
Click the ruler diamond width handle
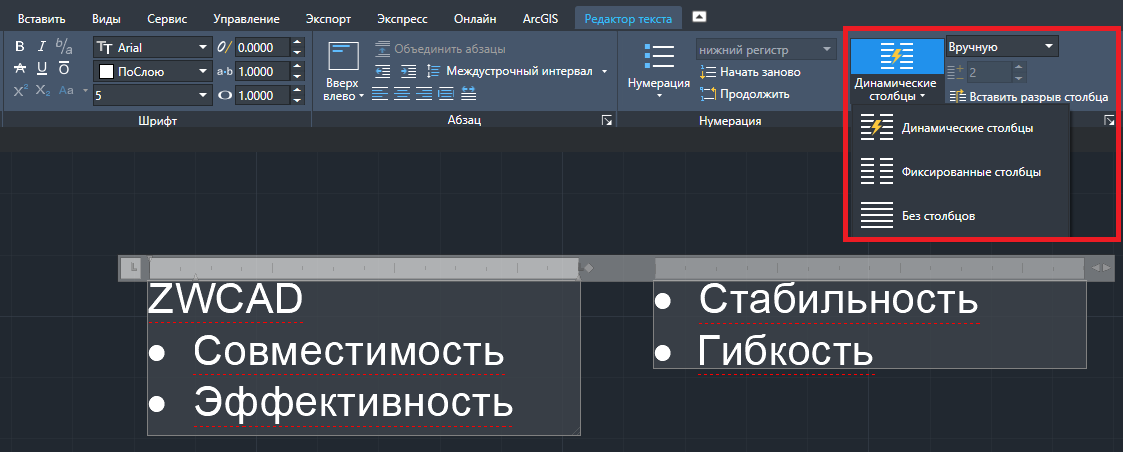point(589,268)
